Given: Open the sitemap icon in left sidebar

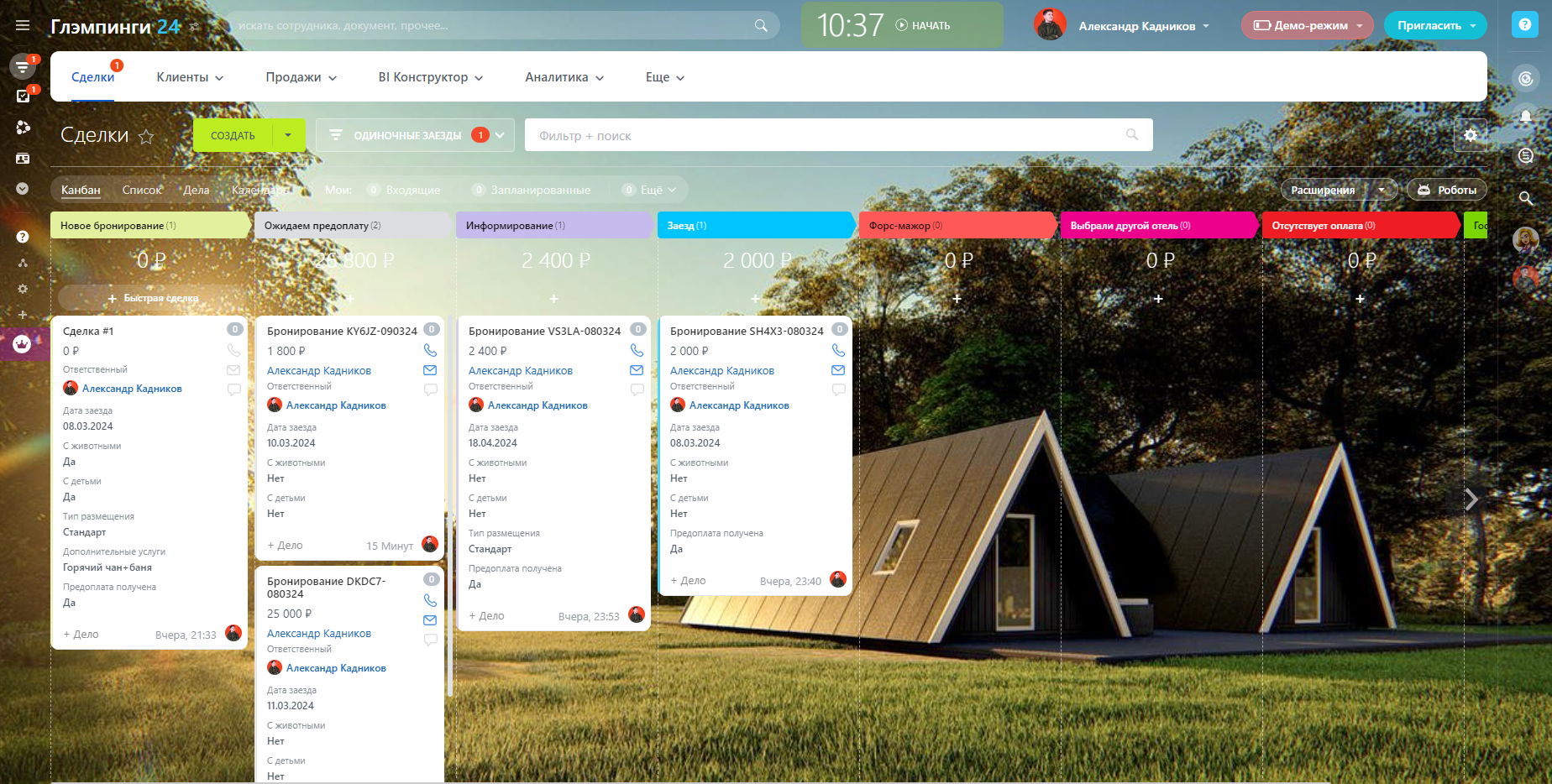Looking at the screenshot, I should click(x=23, y=263).
